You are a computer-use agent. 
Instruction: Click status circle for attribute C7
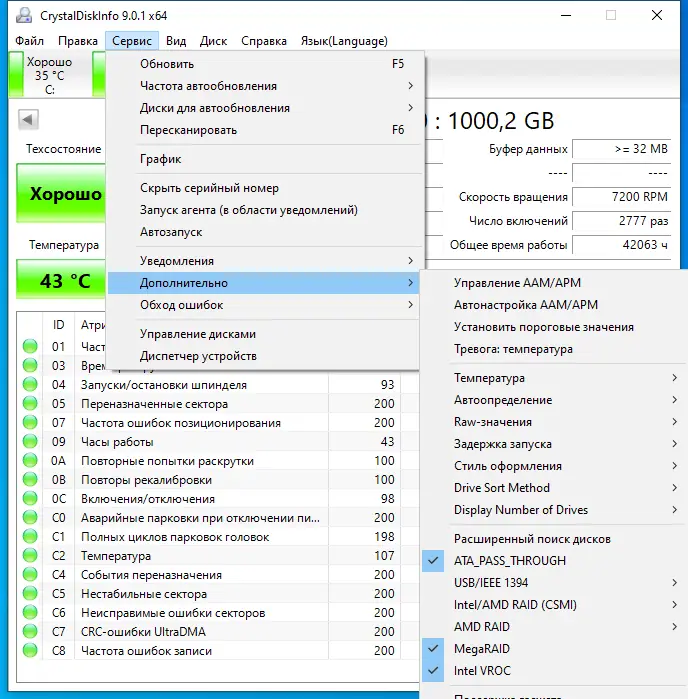tap(30, 632)
